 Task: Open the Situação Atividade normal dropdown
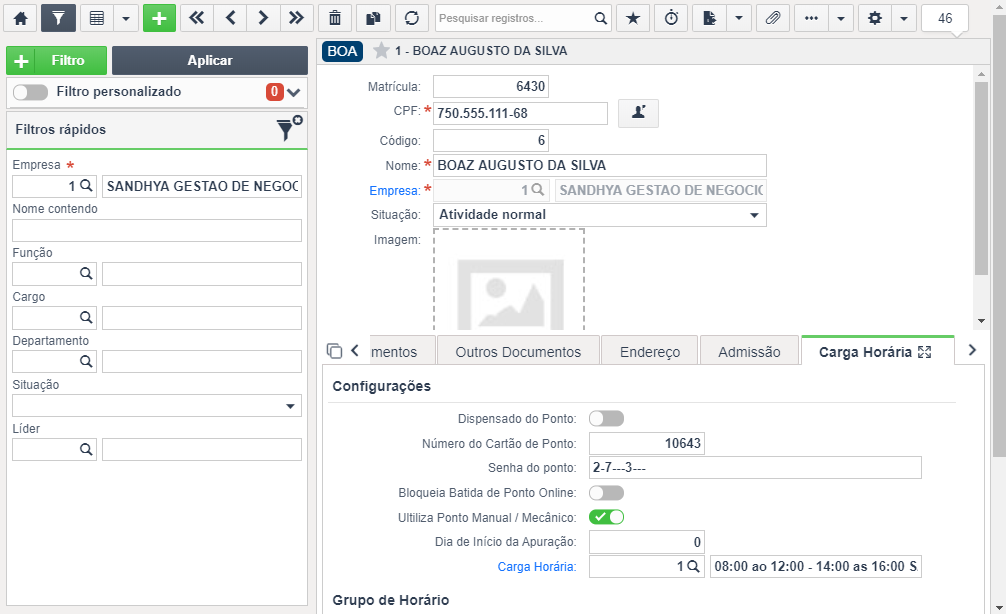[x=600, y=215]
